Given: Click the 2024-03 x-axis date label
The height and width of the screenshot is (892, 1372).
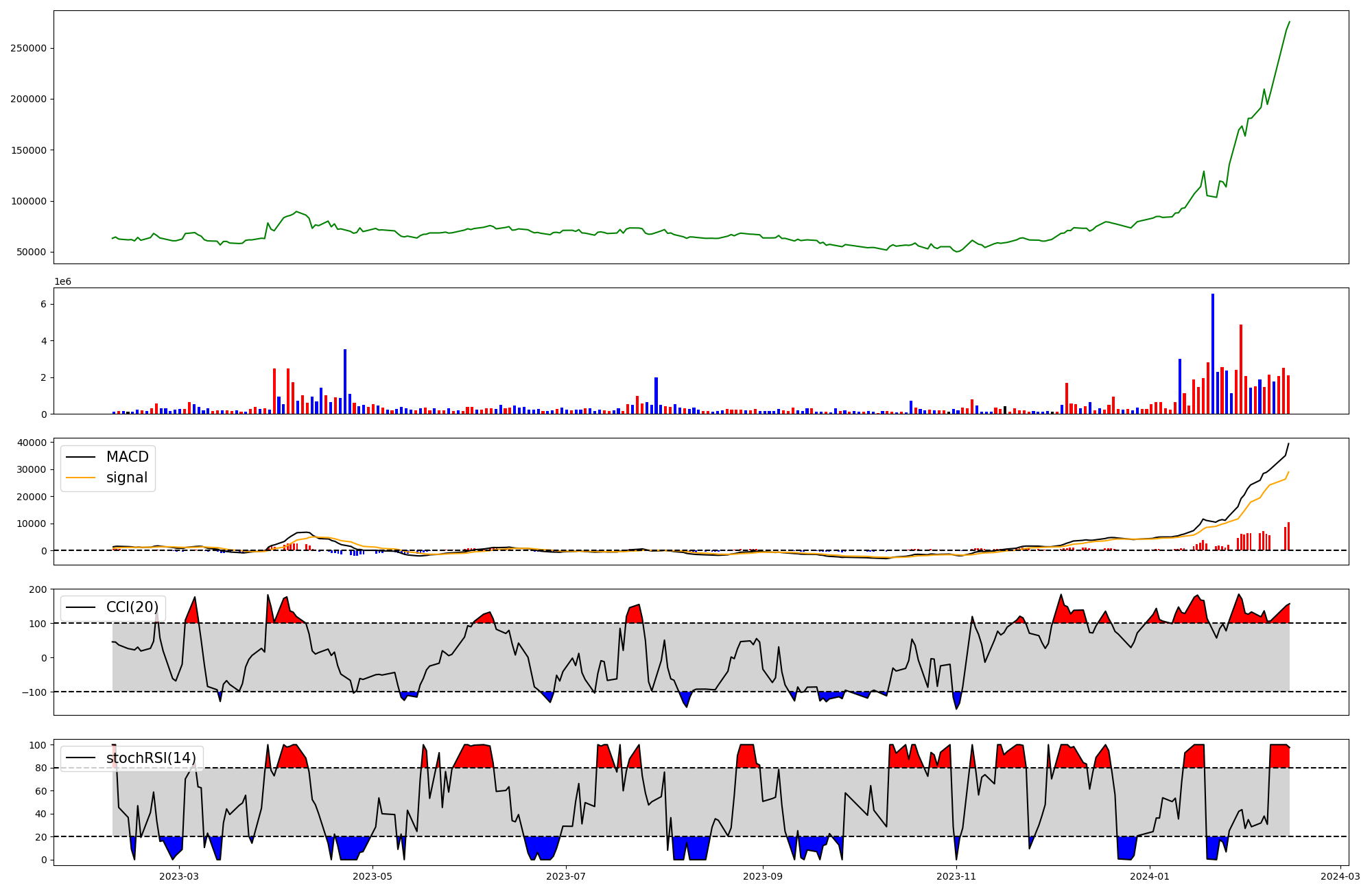Looking at the screenshot, I should [1340, 876].
